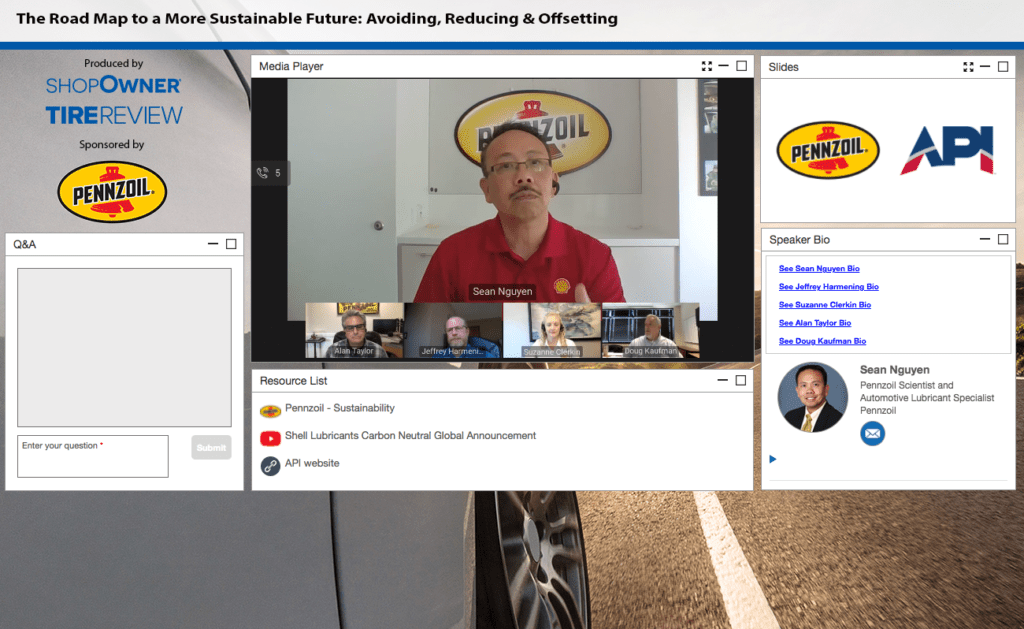This screenshot has width=1024, height=629.
Task: Expand the blue arrow under speaker bio
Action: (773, 459)
